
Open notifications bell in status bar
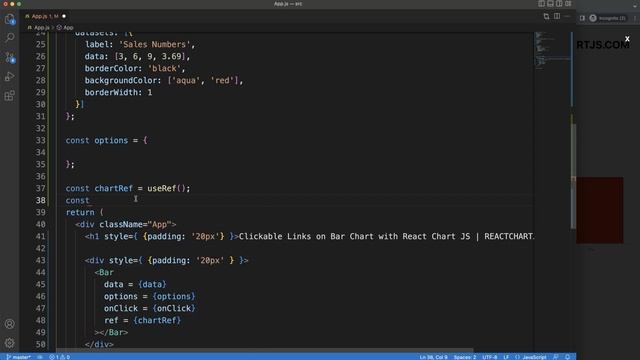(567, 357)
